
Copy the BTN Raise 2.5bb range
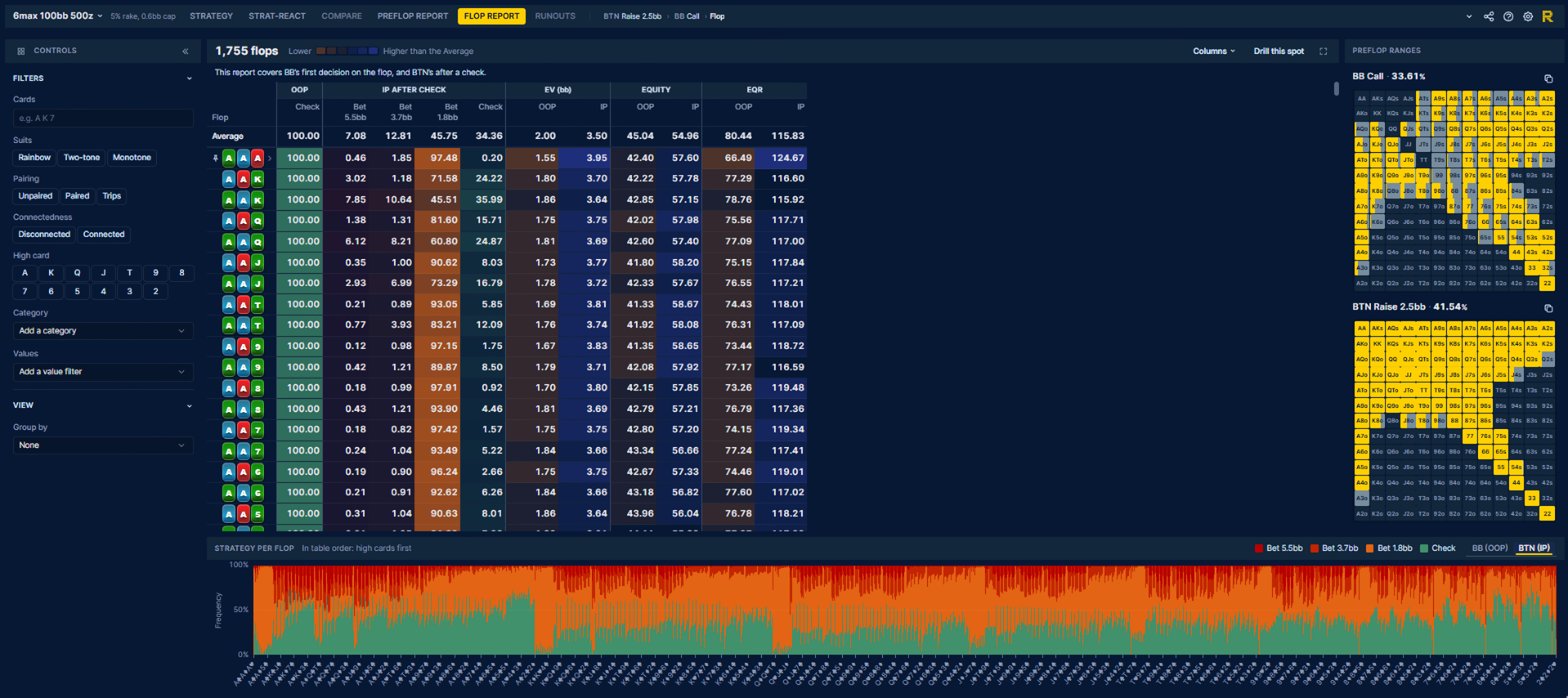[x=1549, y=308]
